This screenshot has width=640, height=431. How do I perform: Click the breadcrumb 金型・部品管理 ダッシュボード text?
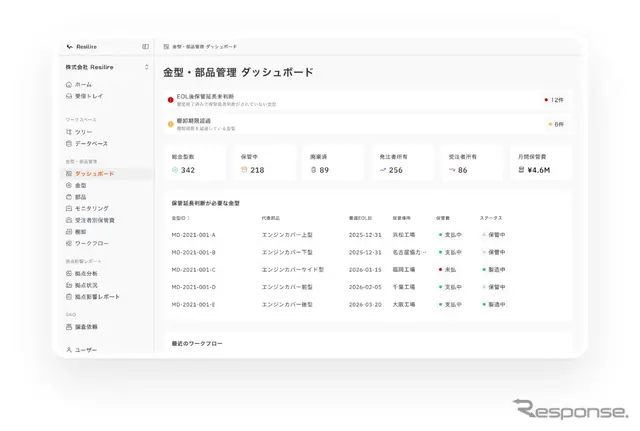tap(204, 47)
